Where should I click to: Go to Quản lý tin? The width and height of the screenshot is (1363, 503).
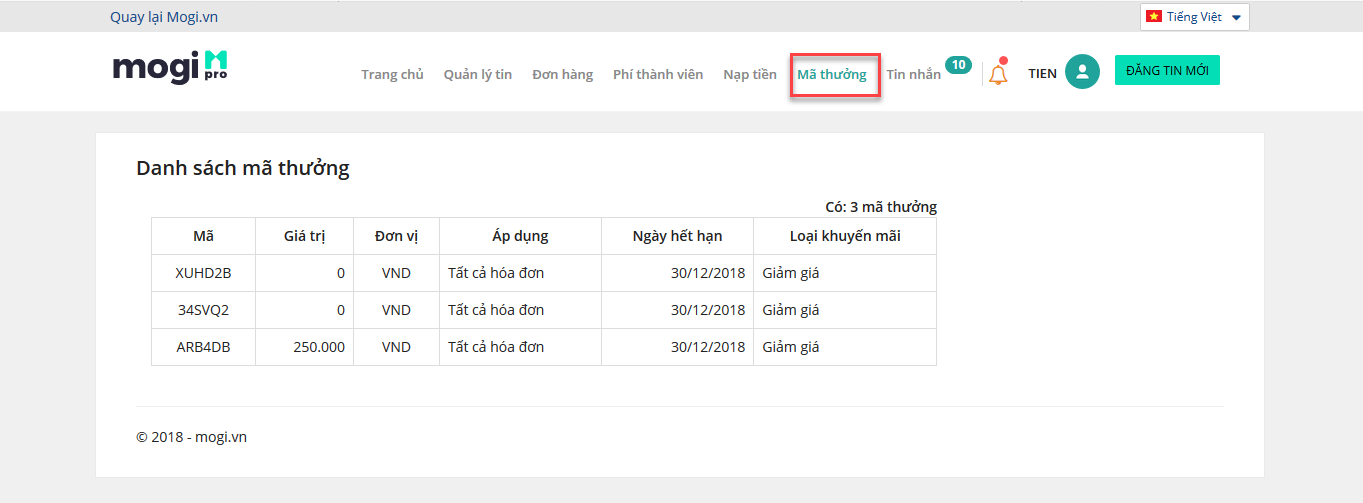478,74
